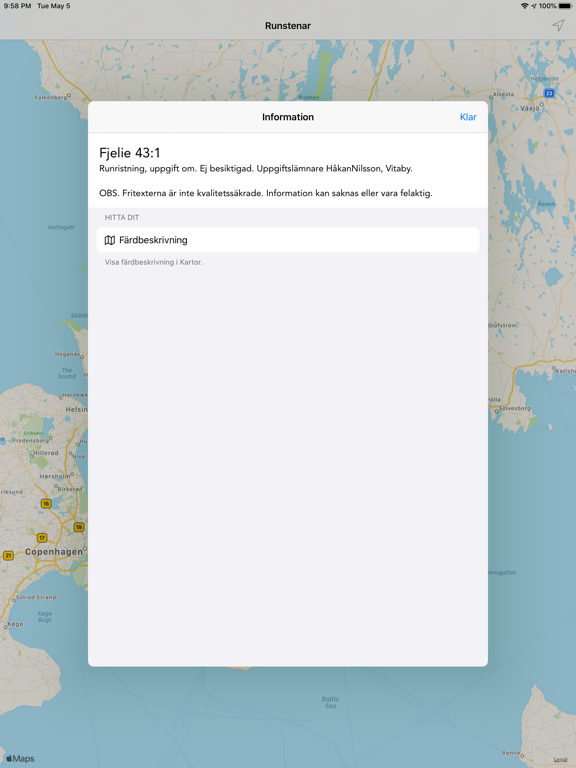576x768 pixels.
Task: Click the Copenhagen label on the map
Action: (54, 552)
